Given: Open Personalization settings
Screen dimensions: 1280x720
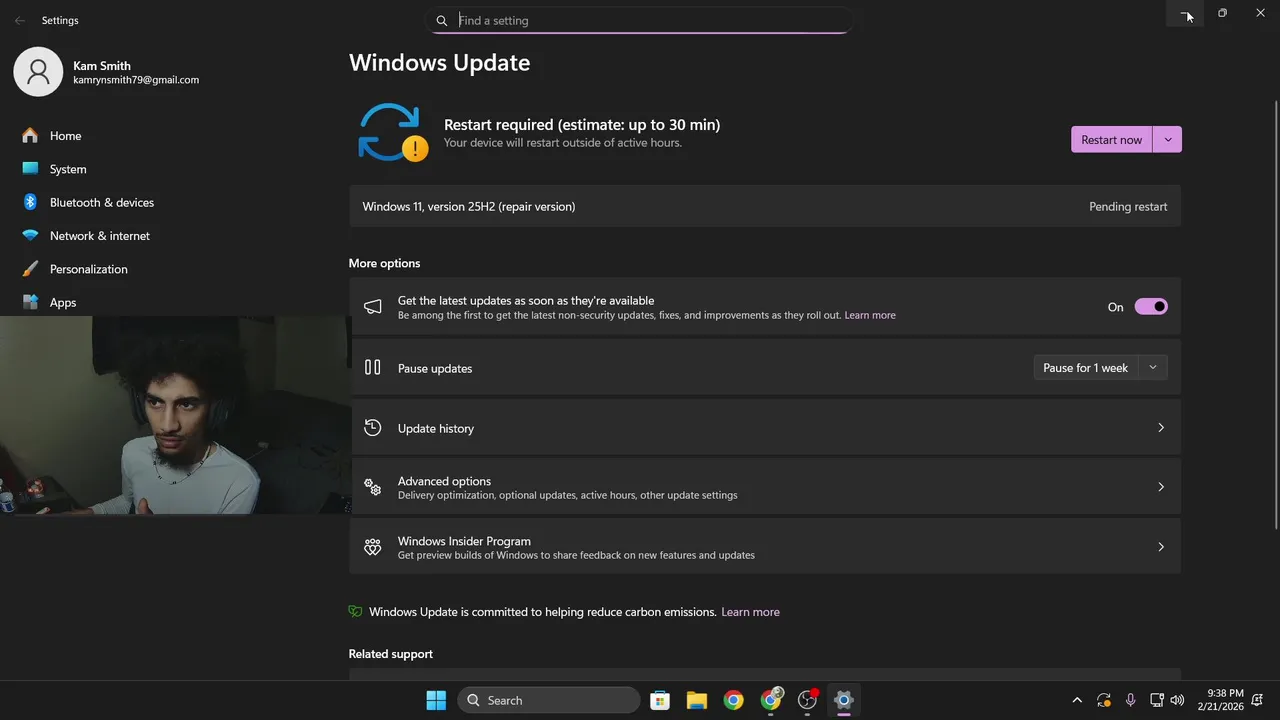Looking at the screenshot, I should tap(89, 269).
